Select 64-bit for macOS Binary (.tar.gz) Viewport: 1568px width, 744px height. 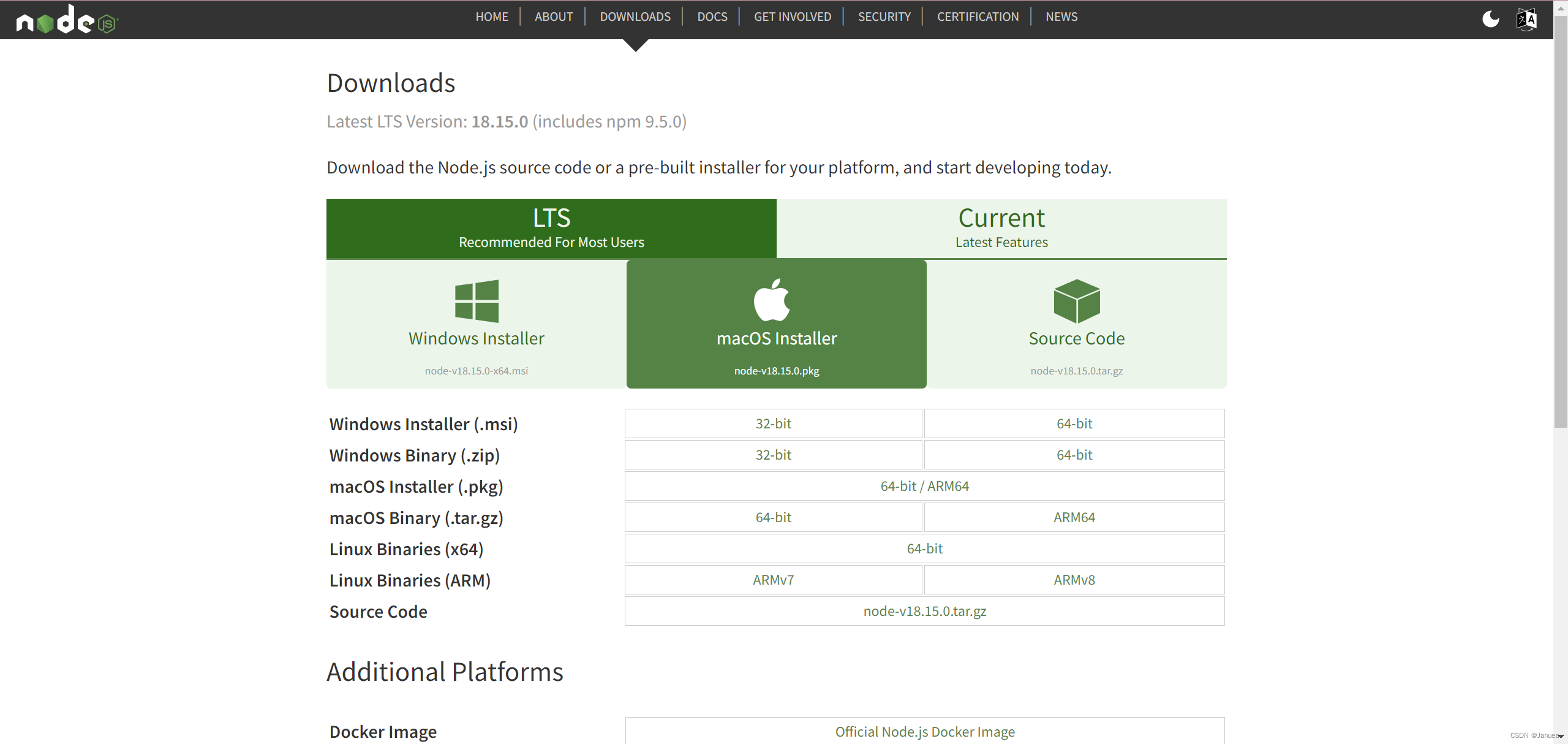click(x=774, y=517)
